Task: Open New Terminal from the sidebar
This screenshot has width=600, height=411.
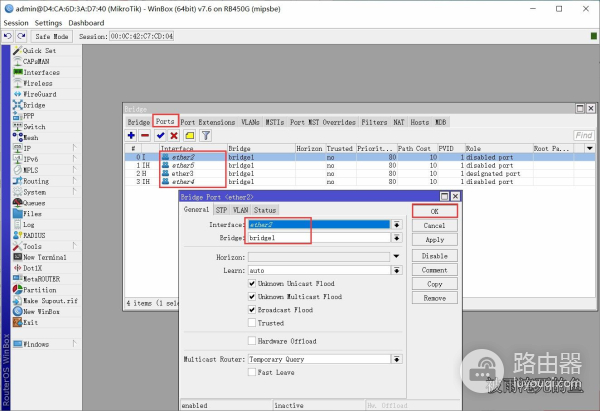Action: [x=44, y=256]
